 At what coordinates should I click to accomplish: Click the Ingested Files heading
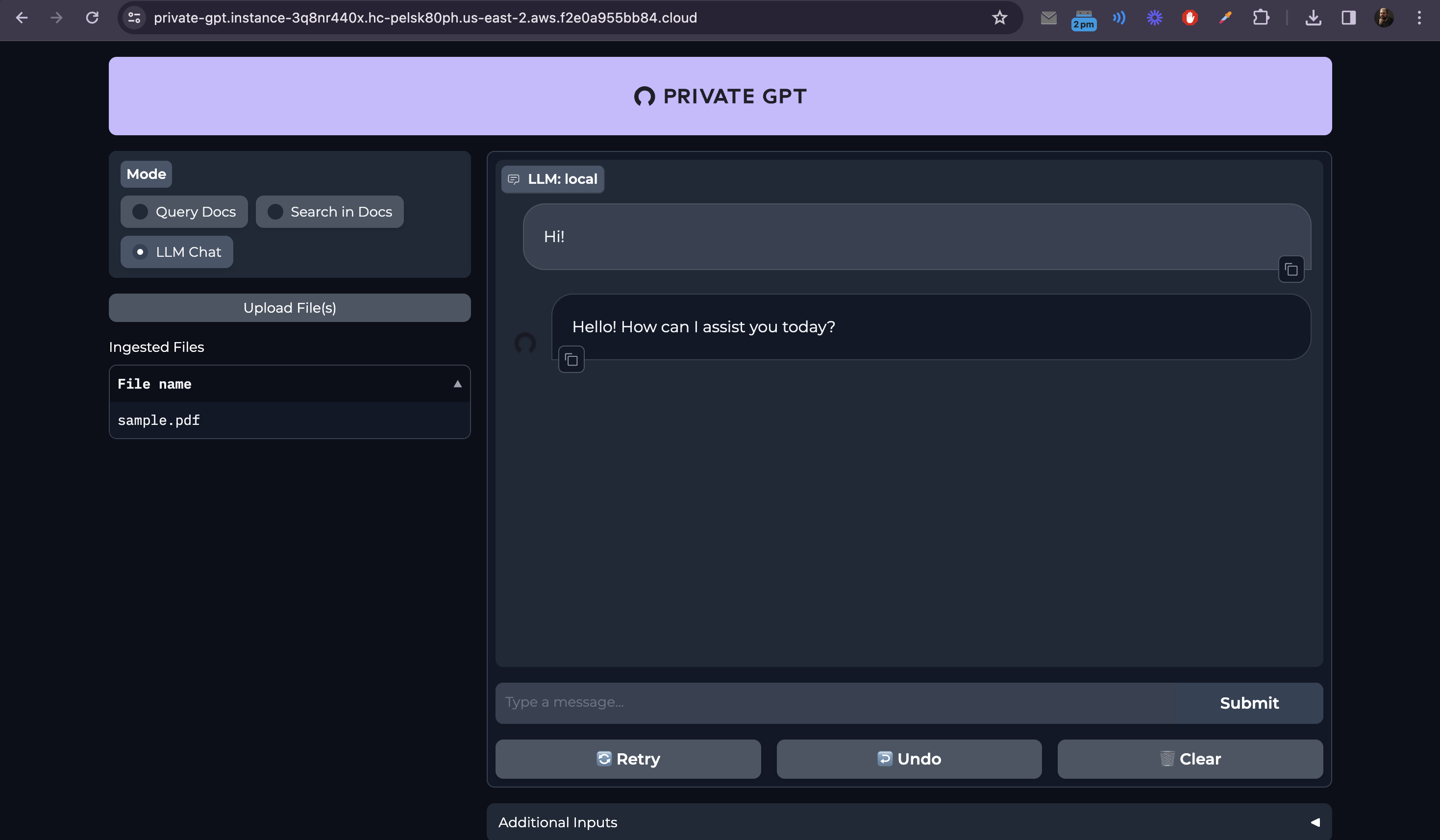[156, 347]
